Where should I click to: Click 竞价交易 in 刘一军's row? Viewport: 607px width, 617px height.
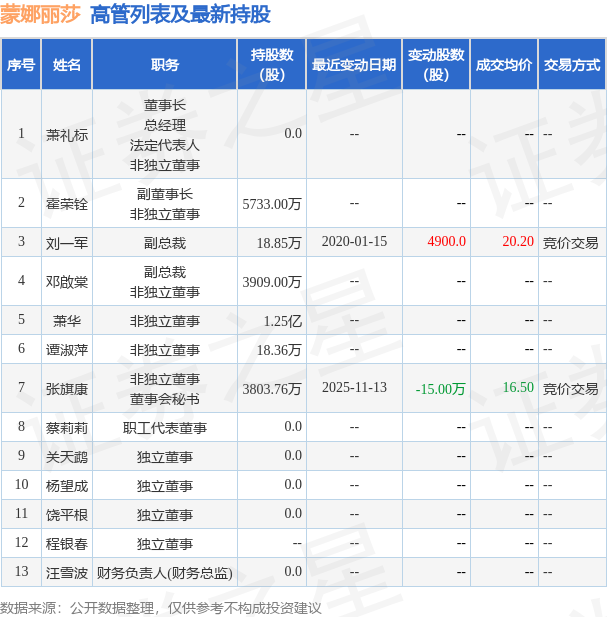click(x=571, y=243)
